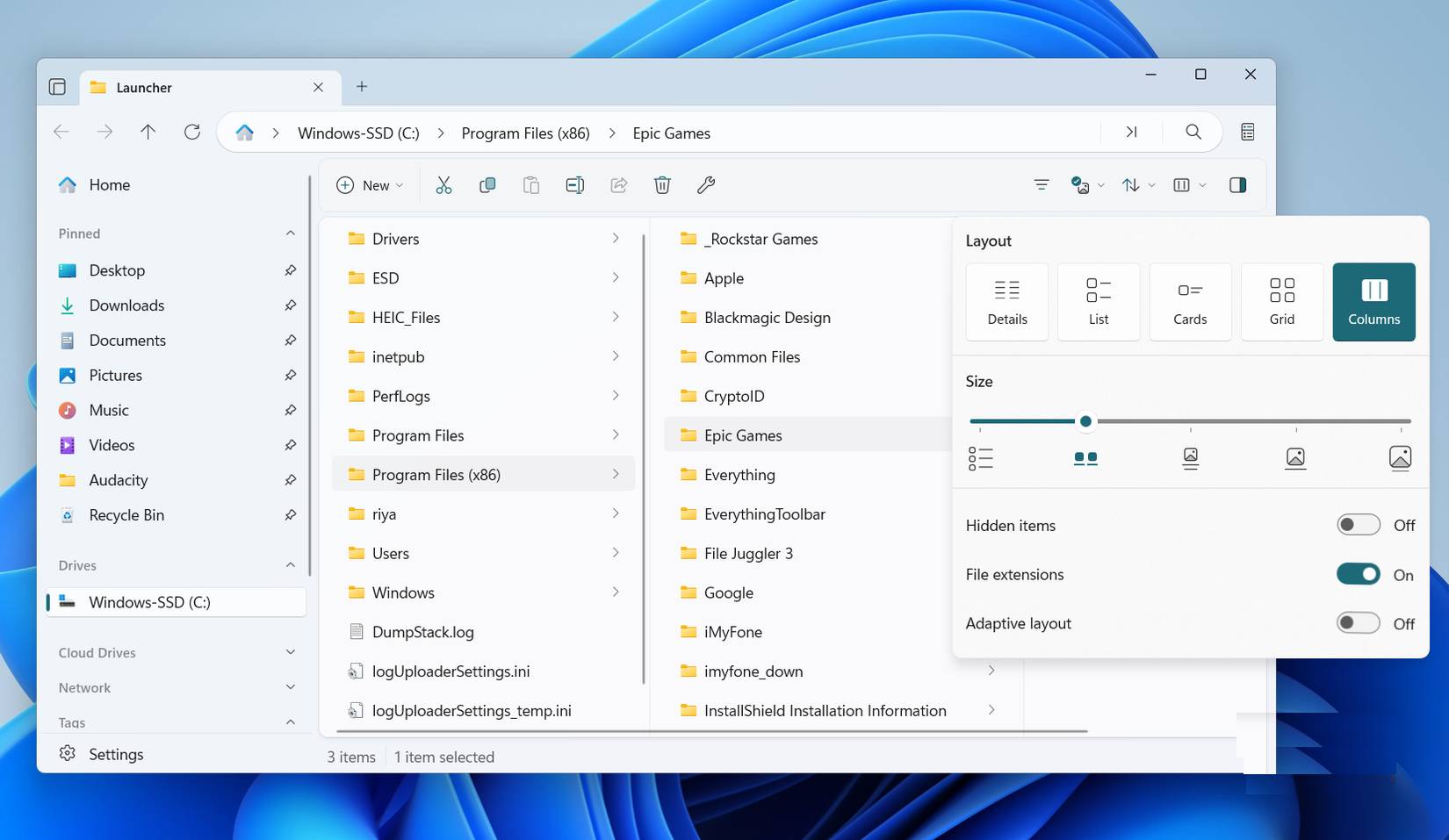
Task: Select the Details layout option
Action: [1006, 302]
